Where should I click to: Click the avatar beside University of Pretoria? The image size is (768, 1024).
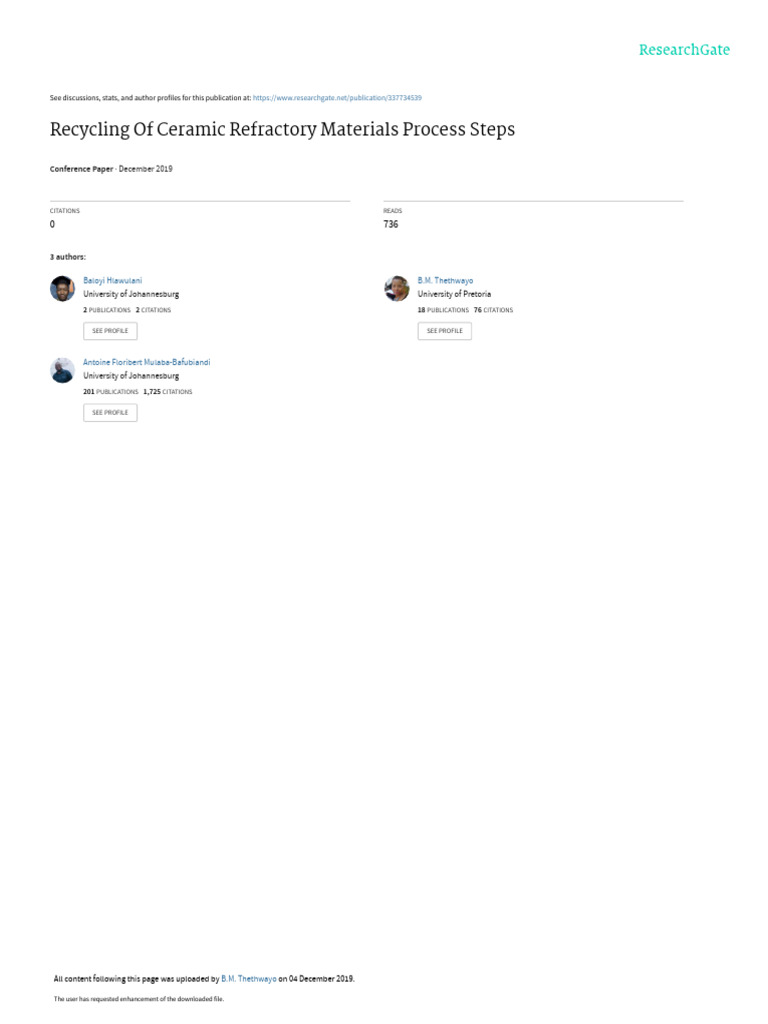(x=396, y=289)
